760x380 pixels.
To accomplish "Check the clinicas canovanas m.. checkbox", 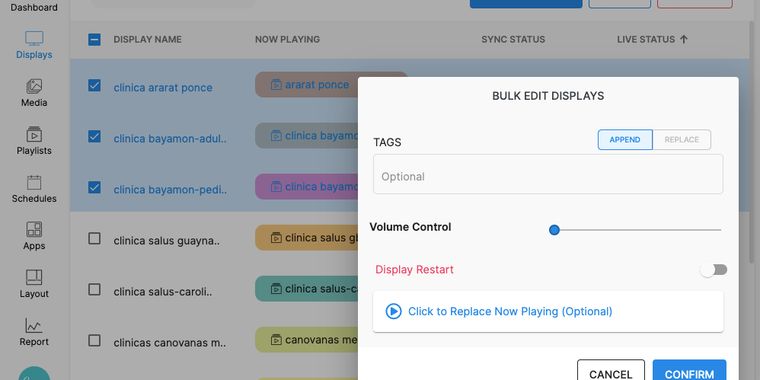I will [95, 340].
